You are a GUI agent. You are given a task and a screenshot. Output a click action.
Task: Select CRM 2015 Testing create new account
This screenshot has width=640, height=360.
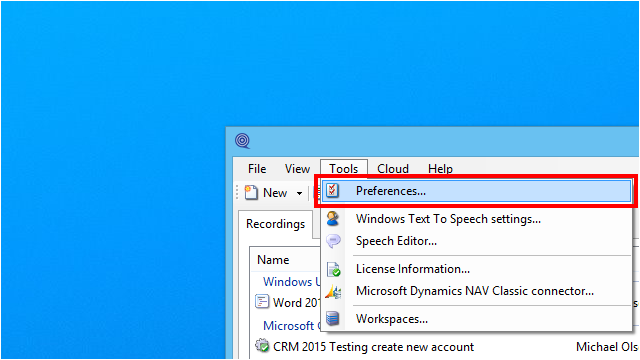click(x=373, y=347)
